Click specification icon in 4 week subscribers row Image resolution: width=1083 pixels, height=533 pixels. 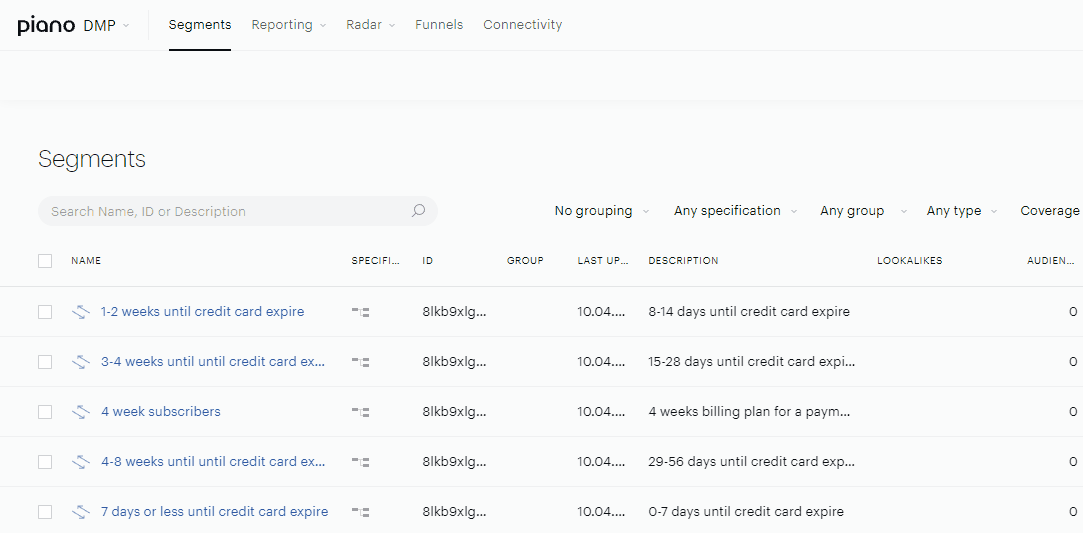[360, 412]
